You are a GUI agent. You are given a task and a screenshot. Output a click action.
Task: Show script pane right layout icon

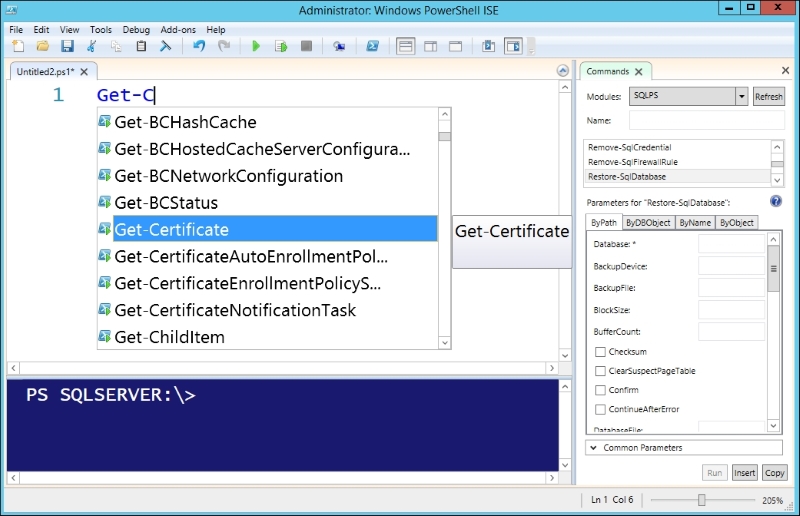[x=431, y=46]
